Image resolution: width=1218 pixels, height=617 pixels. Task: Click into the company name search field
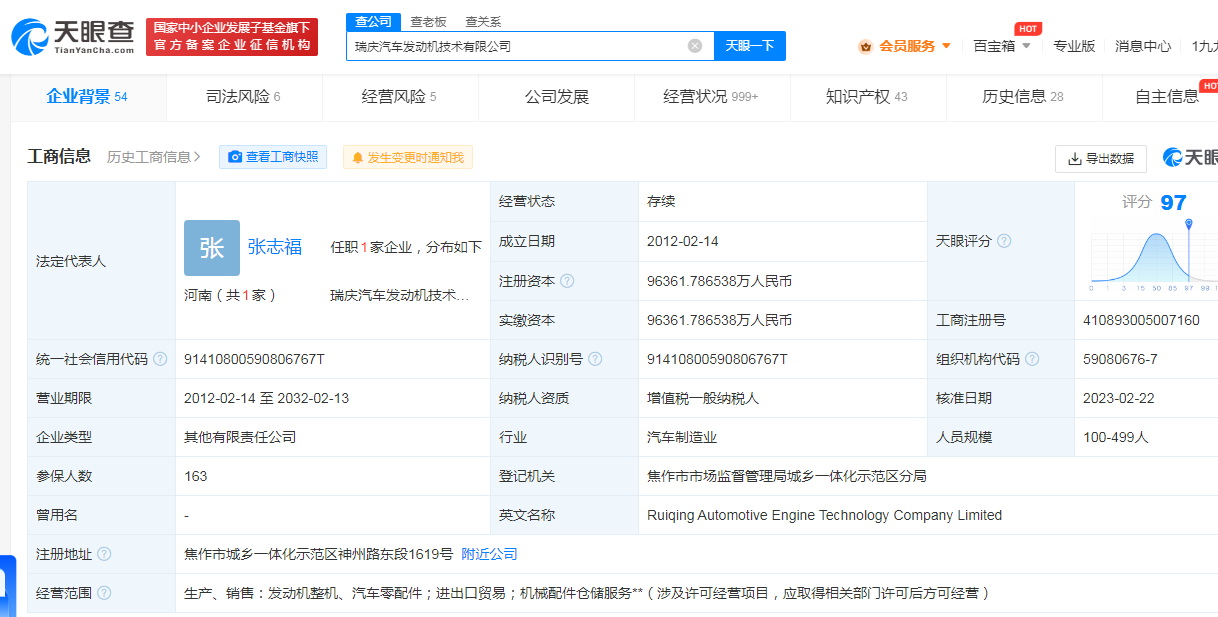(515, 46)
